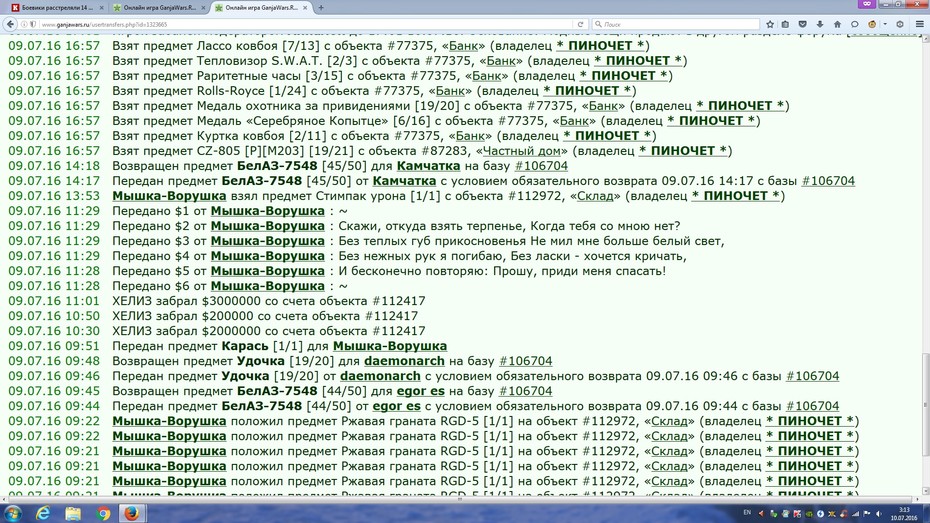The width and height of the screenshot is (930, 523).
Task: Click the scroll-up arrow of vertical scrollbar
Action: point(925,37)
